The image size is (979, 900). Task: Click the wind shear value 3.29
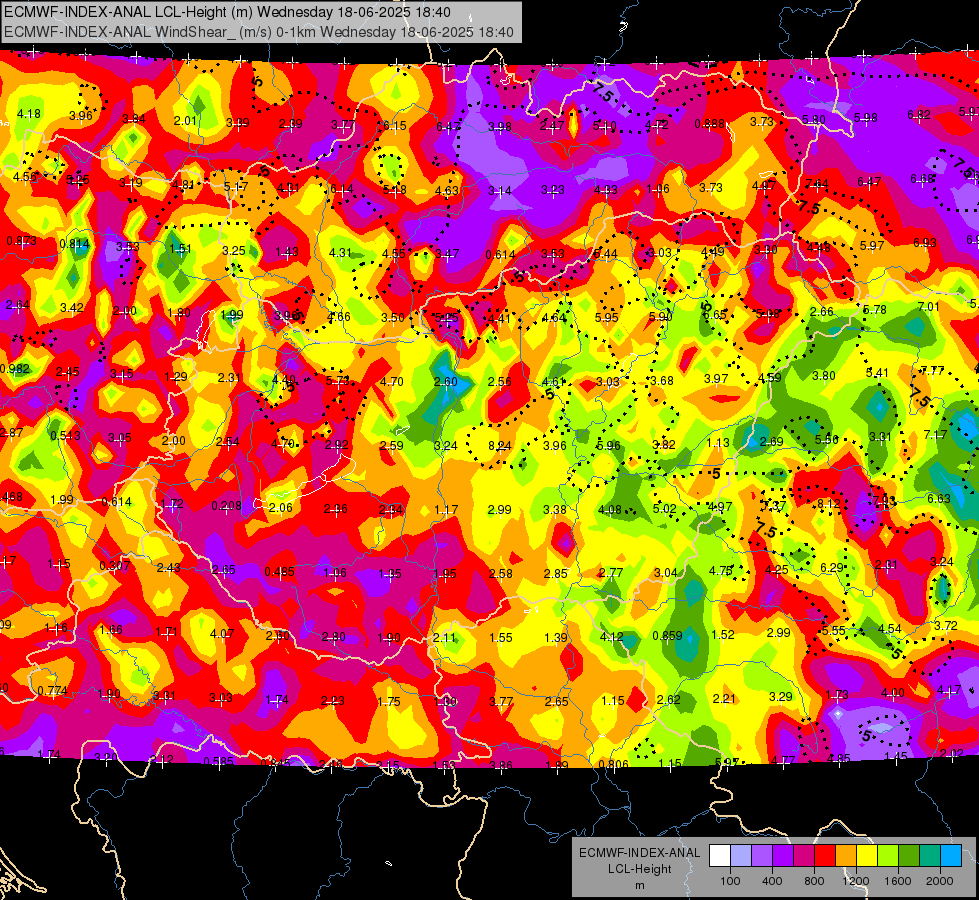[x=780, y=696]
